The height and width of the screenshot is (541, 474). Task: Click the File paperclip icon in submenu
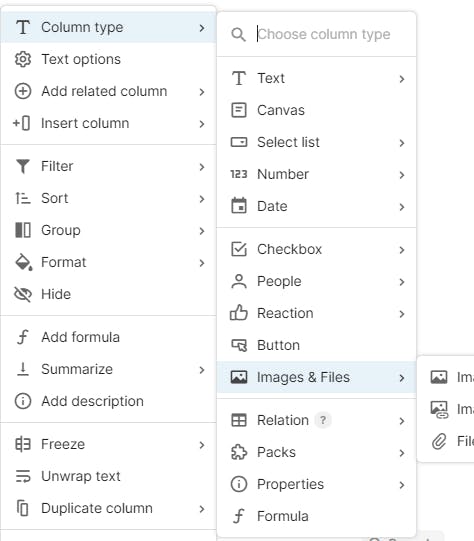tap(439, 441)
